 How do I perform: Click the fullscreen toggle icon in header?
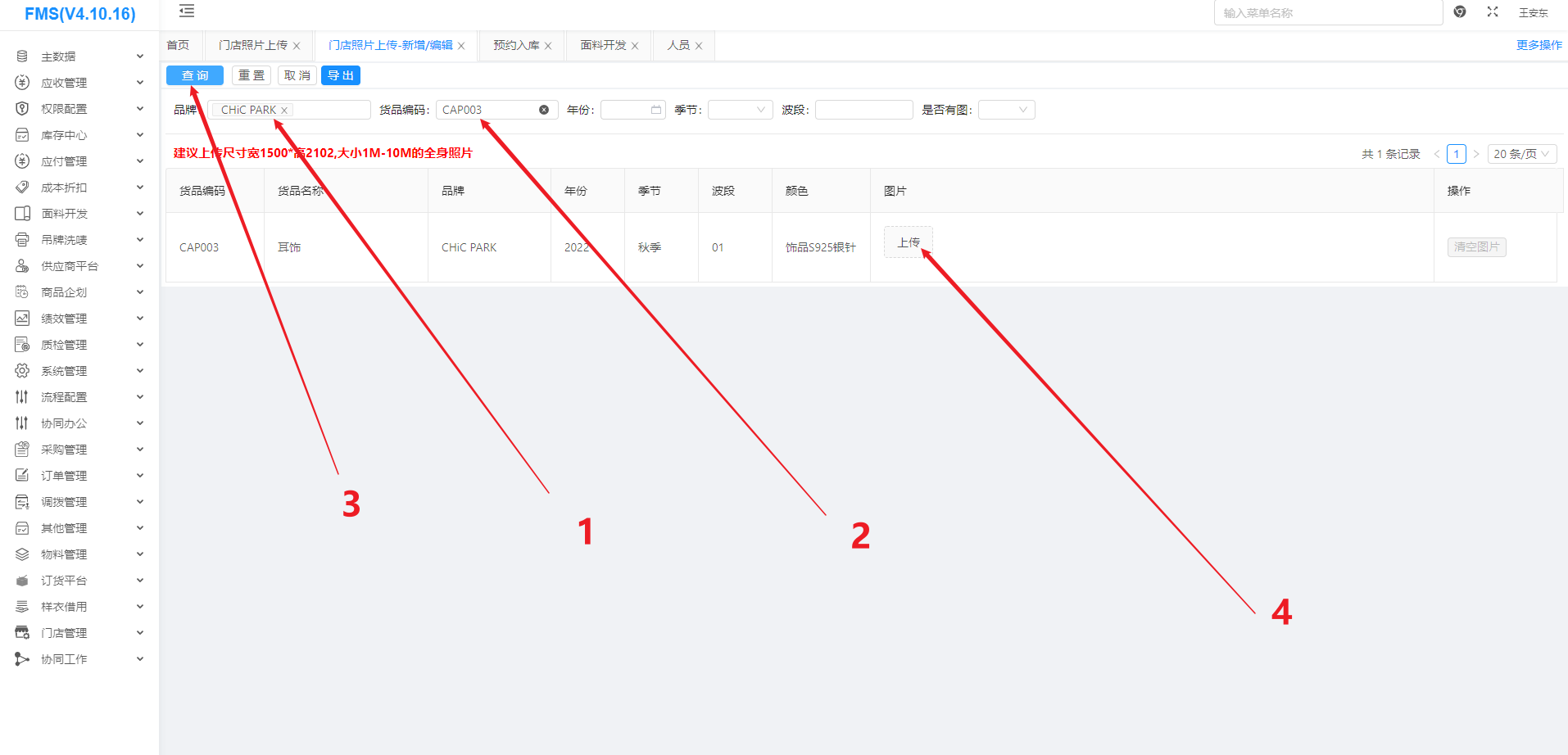[1493, 11]
